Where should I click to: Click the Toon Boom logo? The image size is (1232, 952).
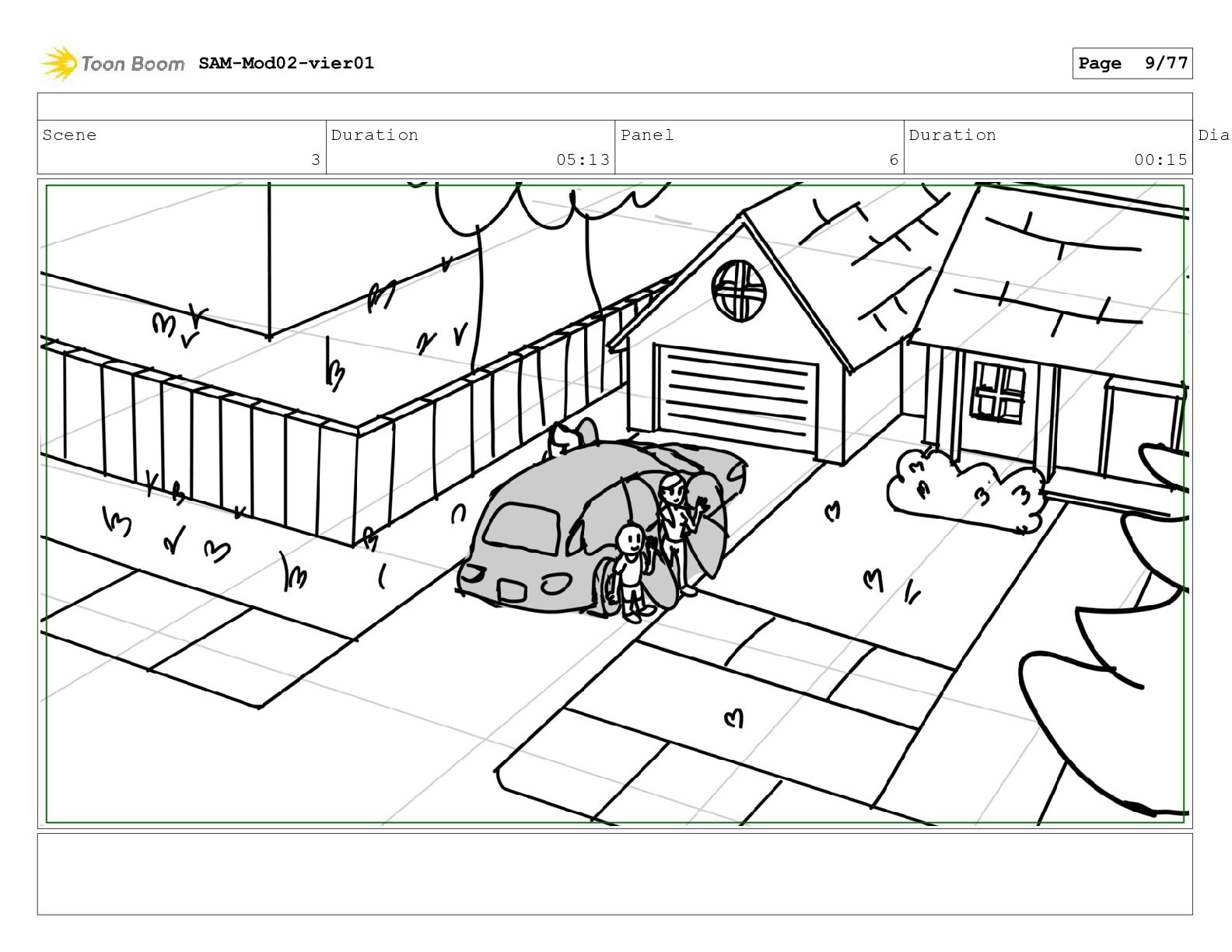click(113, 63)
